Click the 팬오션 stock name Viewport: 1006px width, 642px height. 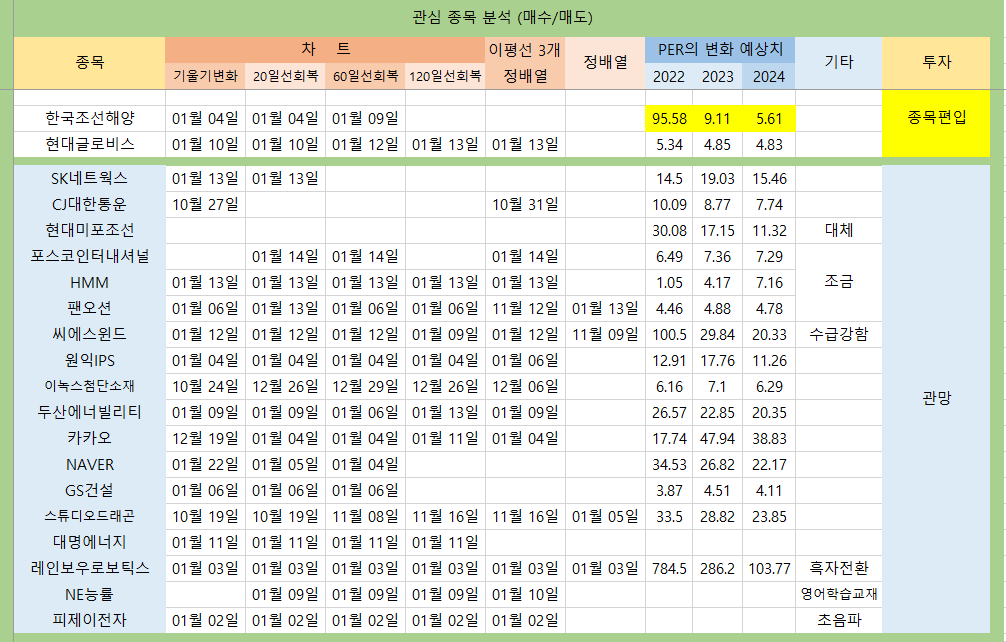(90, 308)
